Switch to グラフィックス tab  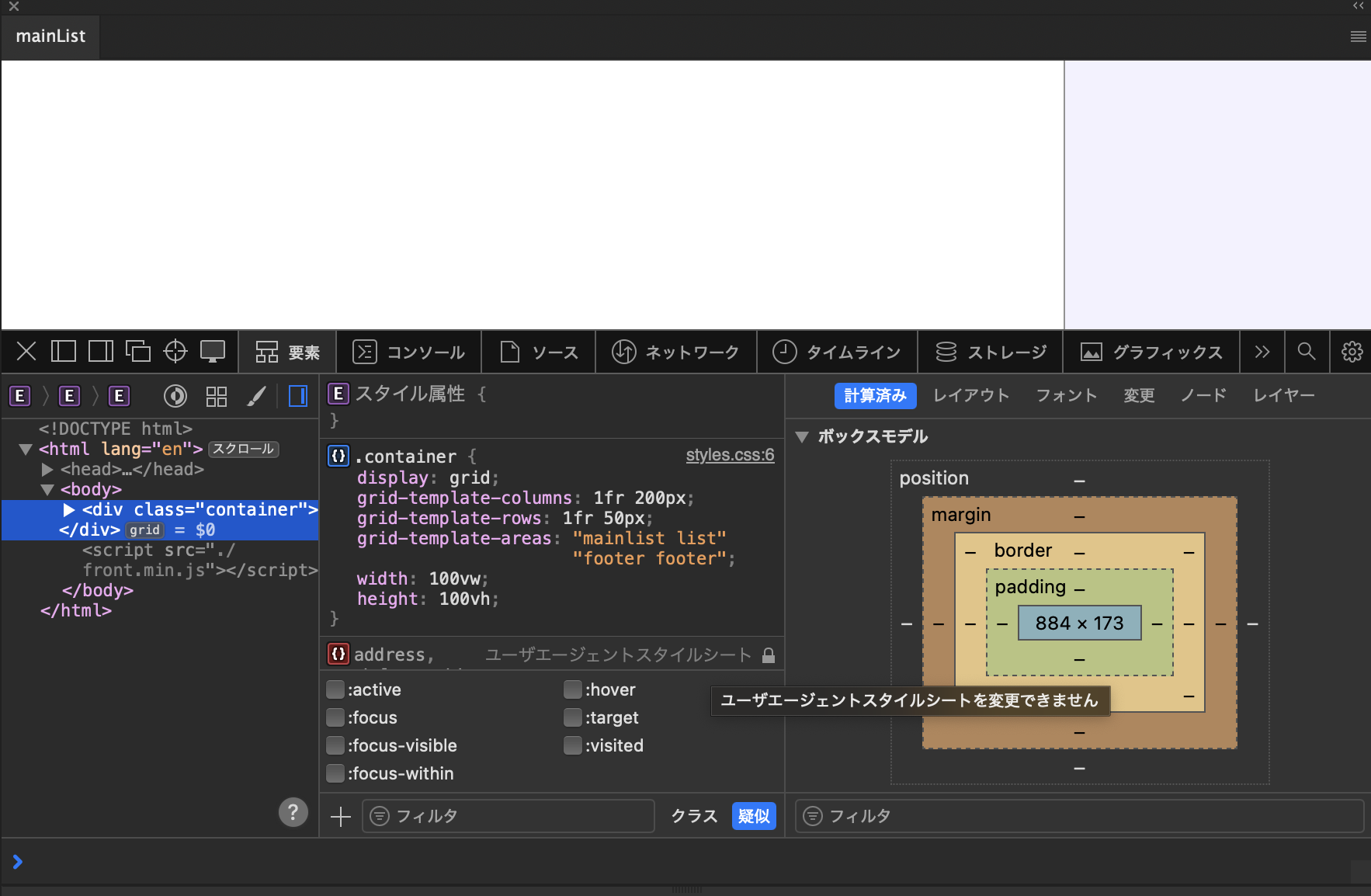(x=1152, y=352)
